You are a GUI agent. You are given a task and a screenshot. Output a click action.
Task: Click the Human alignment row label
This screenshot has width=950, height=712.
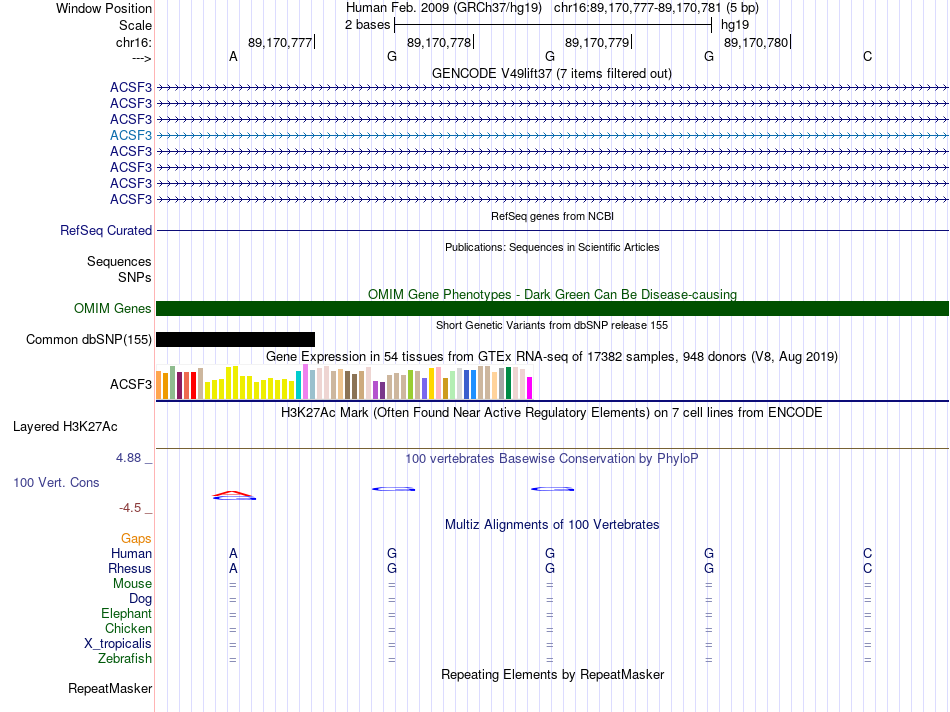click(x=131, y=553)
